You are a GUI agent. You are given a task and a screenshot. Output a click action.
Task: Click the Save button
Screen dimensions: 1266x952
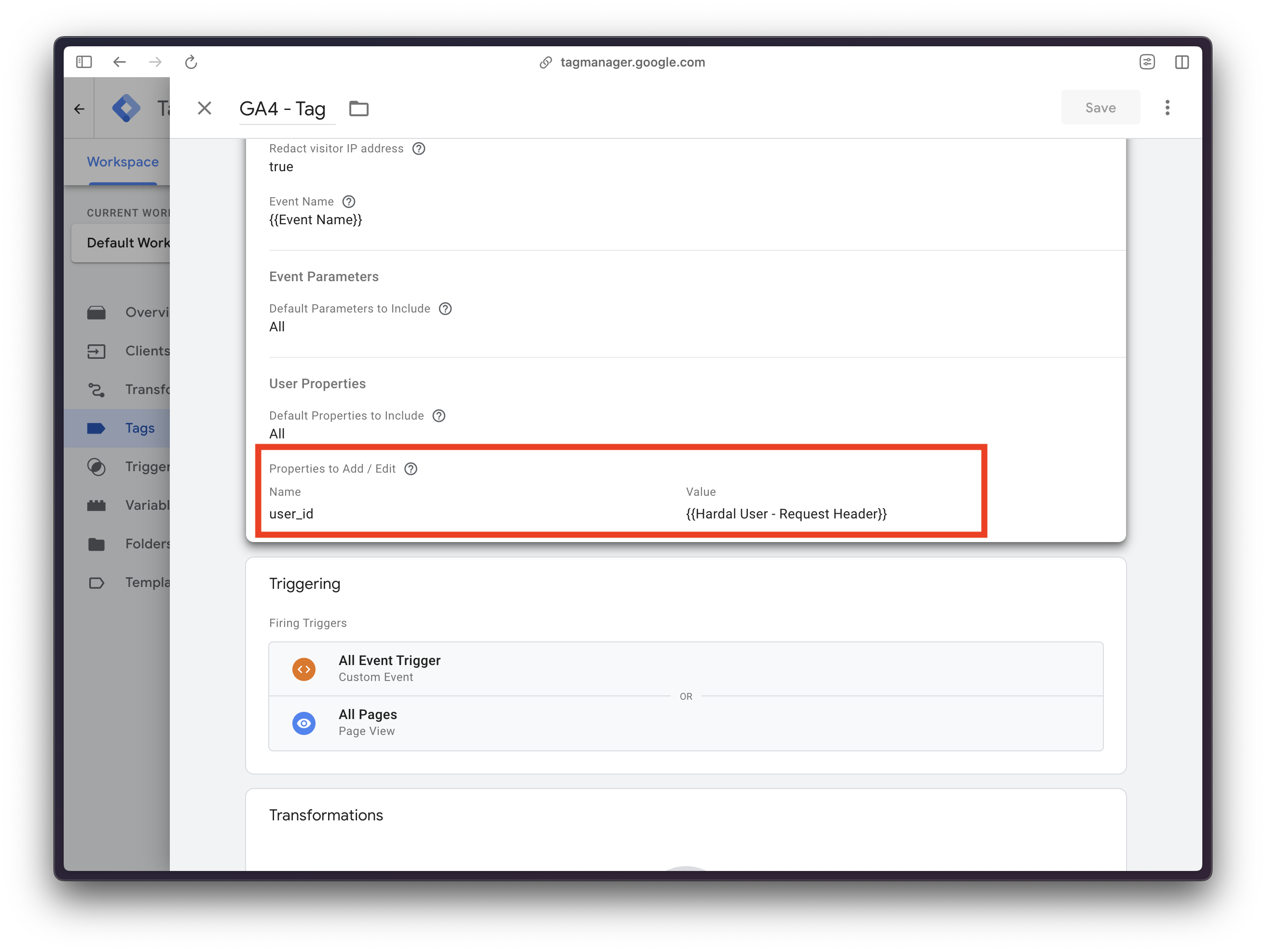[1100, 108]
